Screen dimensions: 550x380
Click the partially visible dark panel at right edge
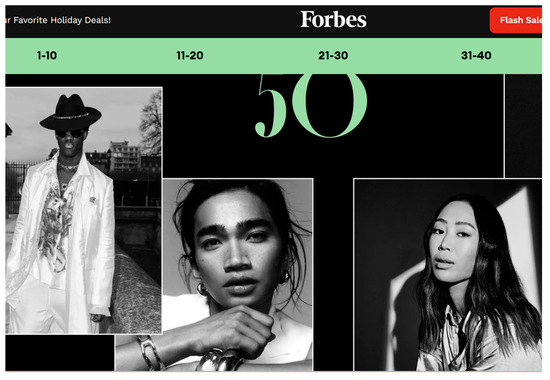pyautogui.click(x=523, y=126)
